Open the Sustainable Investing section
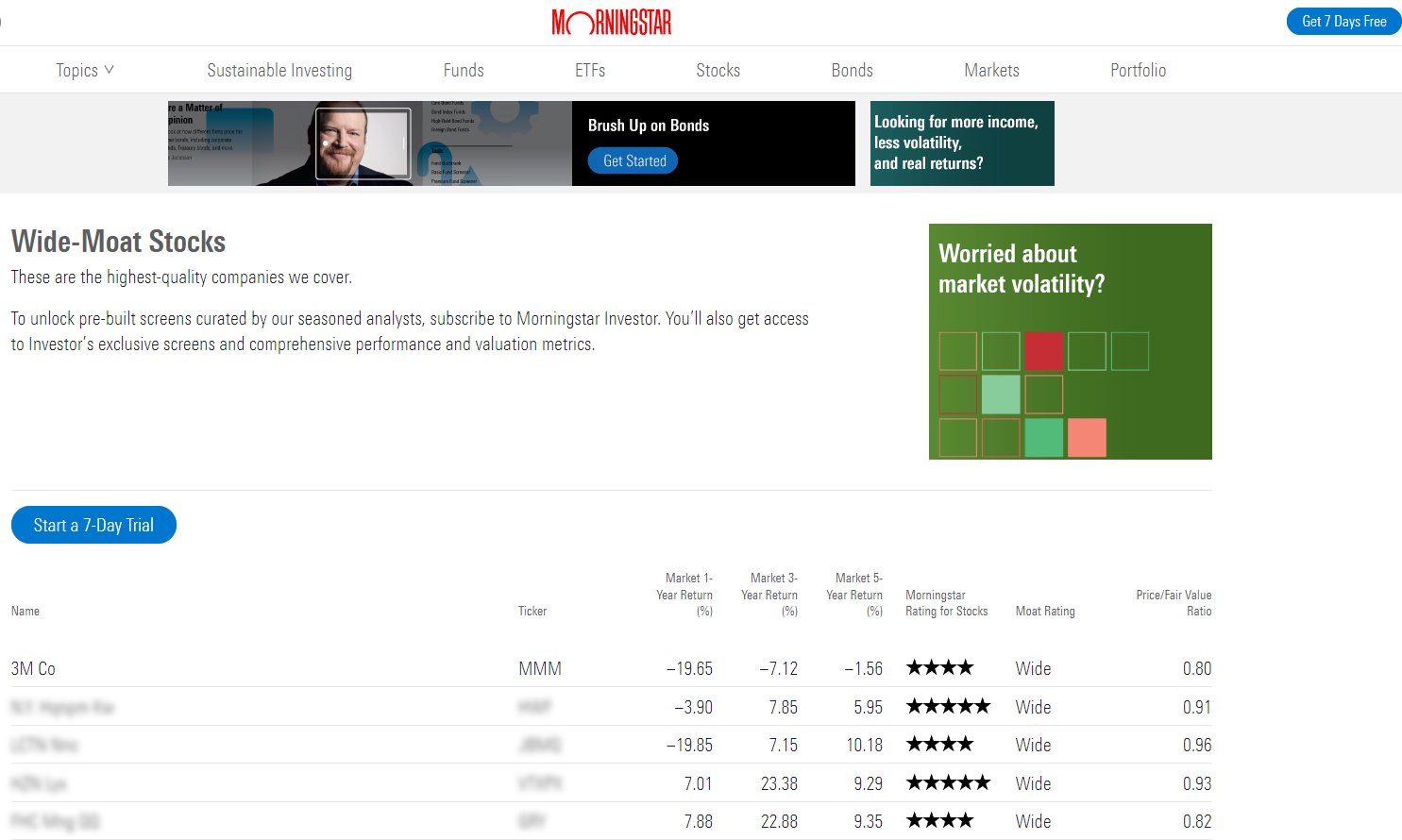Image resolution: width=1402 pixels, height=840 pixels. coord(279,70)
